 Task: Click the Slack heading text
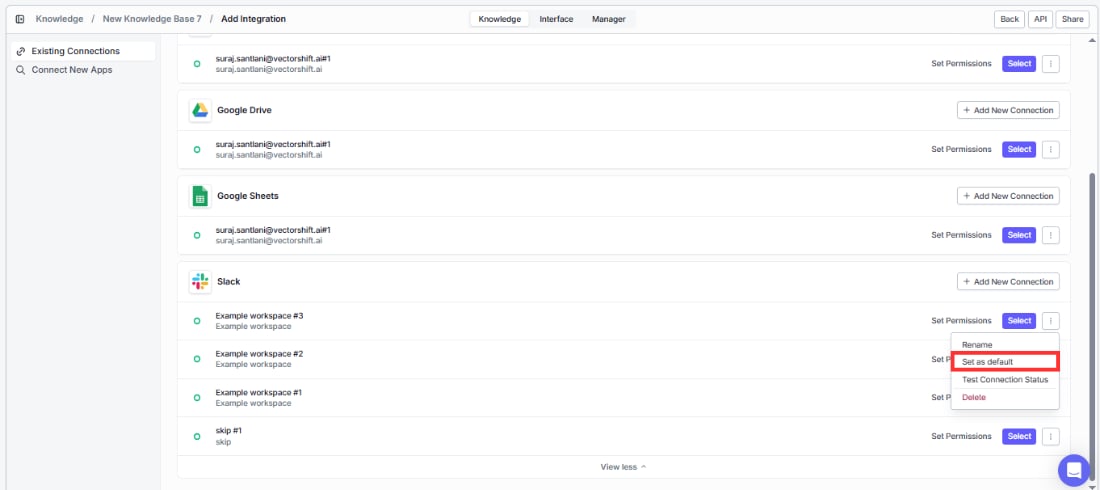229,282
